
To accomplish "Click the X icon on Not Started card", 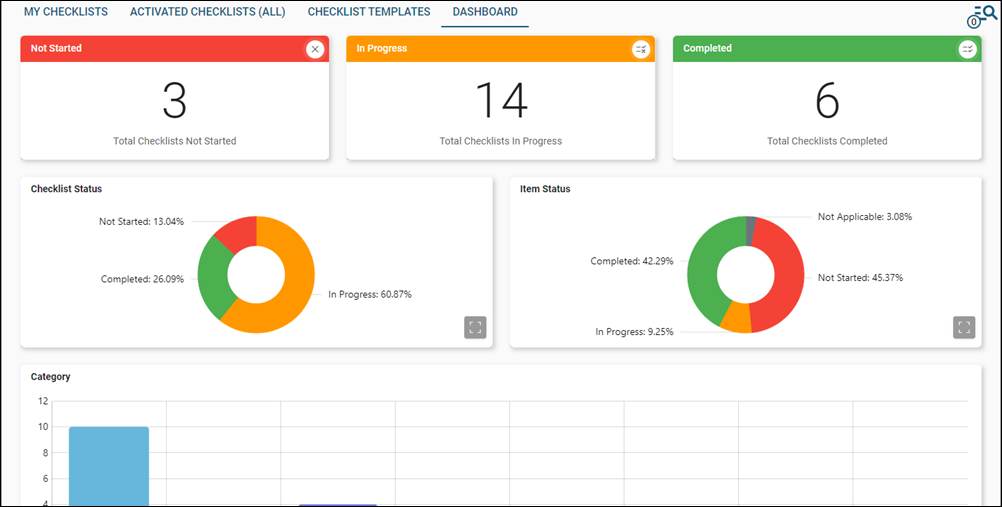I will 315,49.
